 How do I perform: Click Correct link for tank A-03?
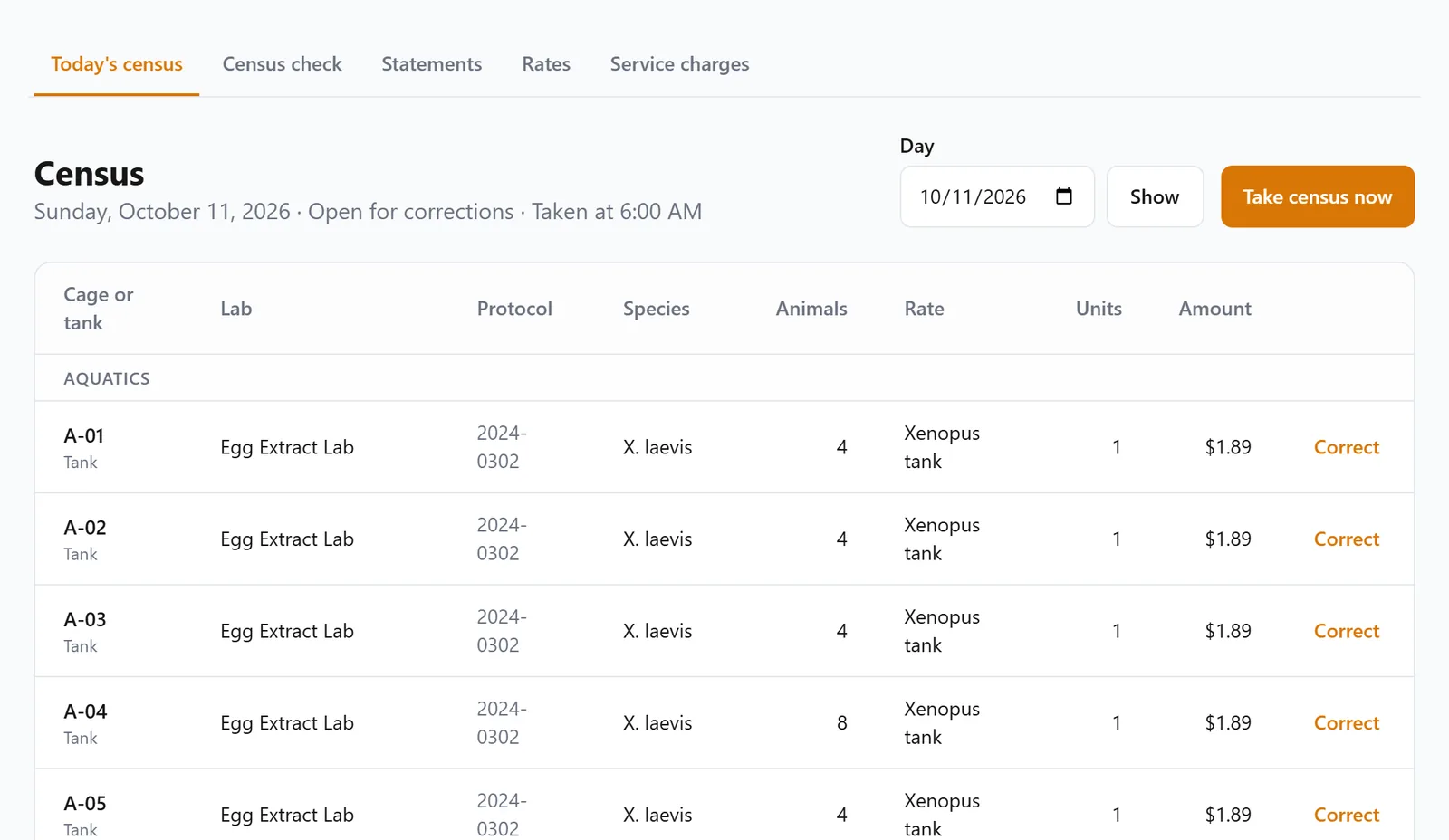(x=1346, y=631)
